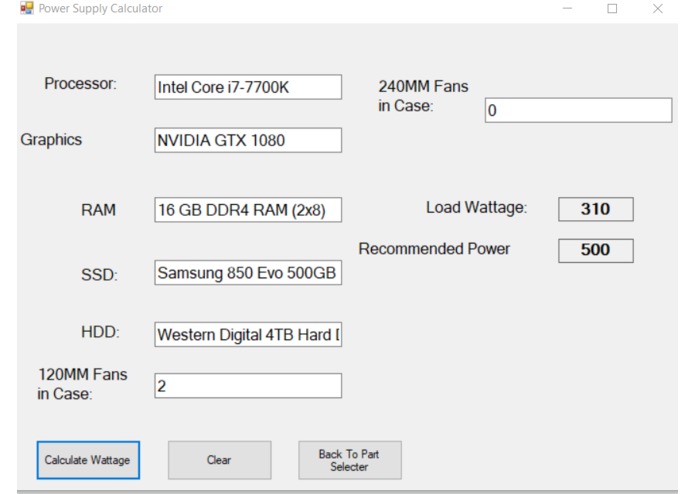Focus the 120MM Fans in Case field
This screenshot has width=695, height=494.
(x=248, y=385)
